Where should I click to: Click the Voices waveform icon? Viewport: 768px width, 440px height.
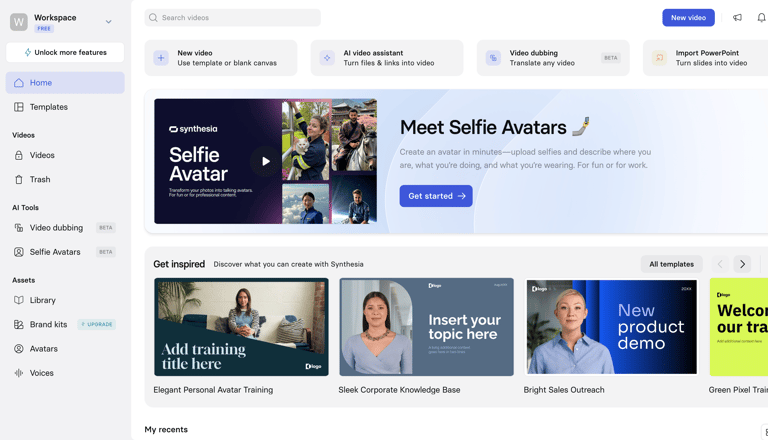[19, 373]
